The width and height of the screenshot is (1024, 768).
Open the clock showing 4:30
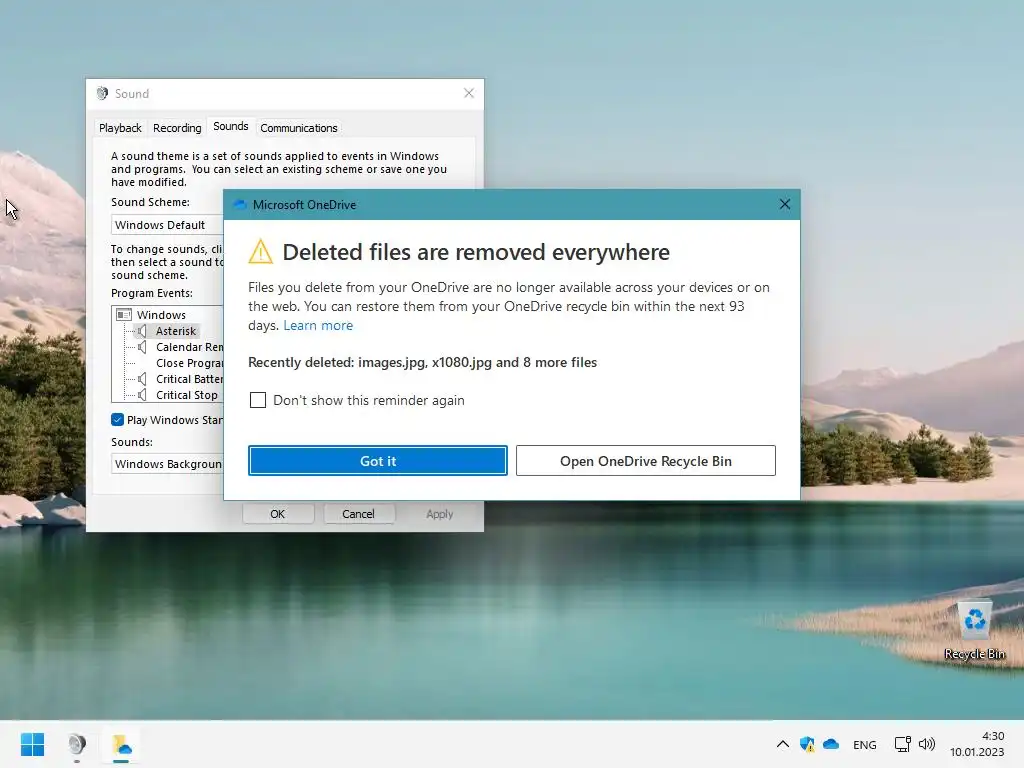[x=977, y=744]
